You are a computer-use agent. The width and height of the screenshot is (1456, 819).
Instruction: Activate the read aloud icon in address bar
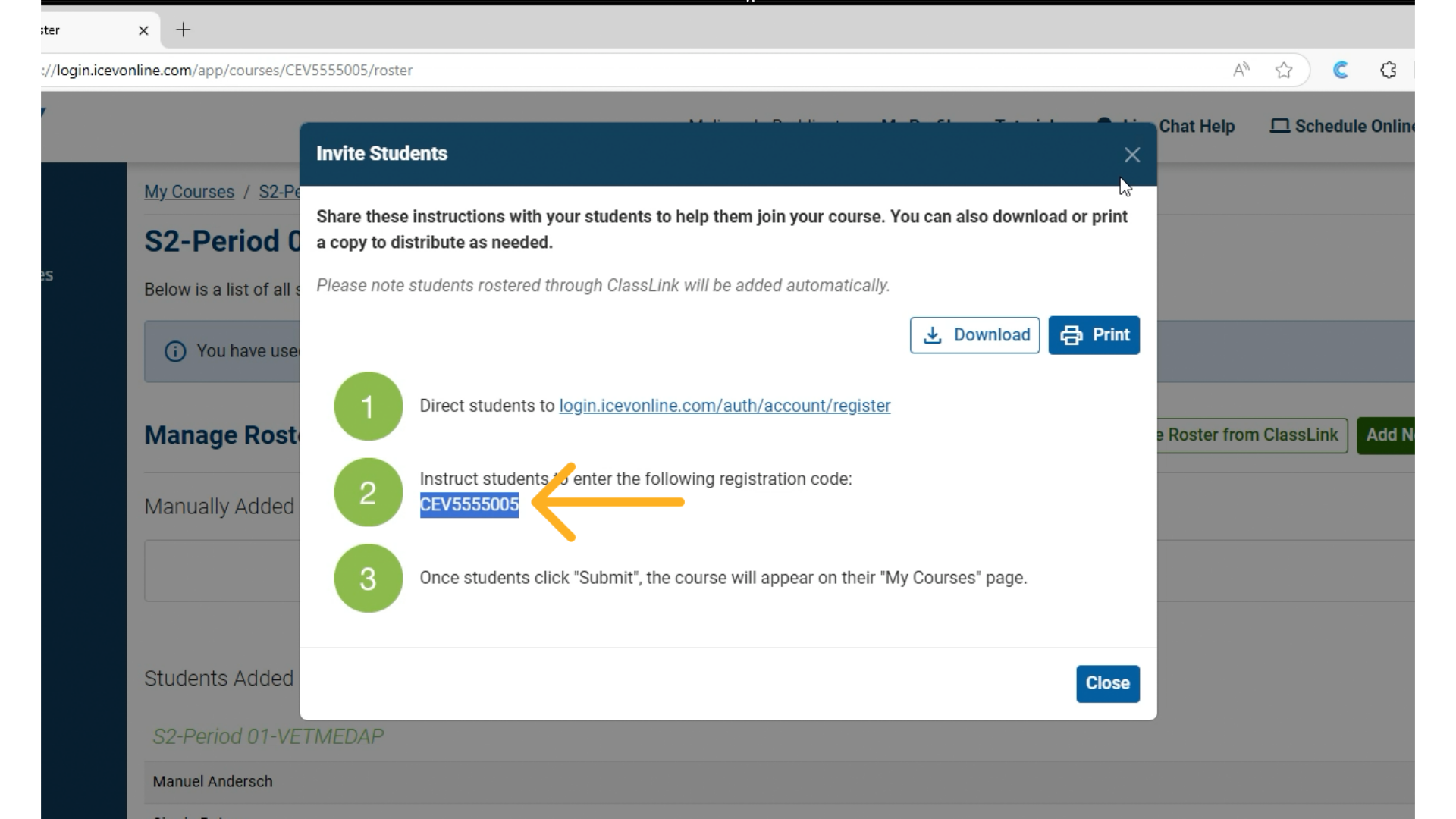(x=1241, y=70)
